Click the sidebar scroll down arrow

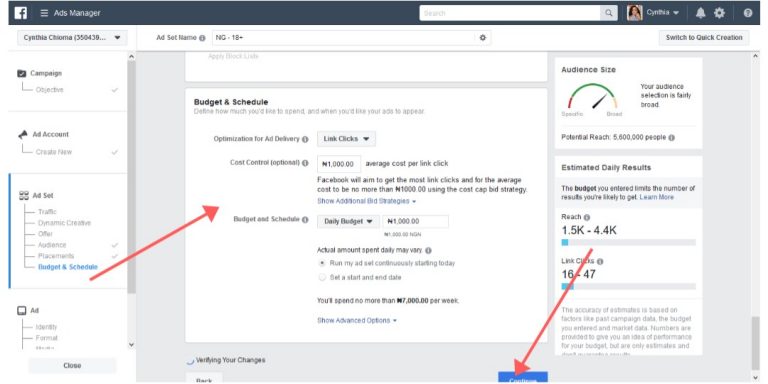131,345
